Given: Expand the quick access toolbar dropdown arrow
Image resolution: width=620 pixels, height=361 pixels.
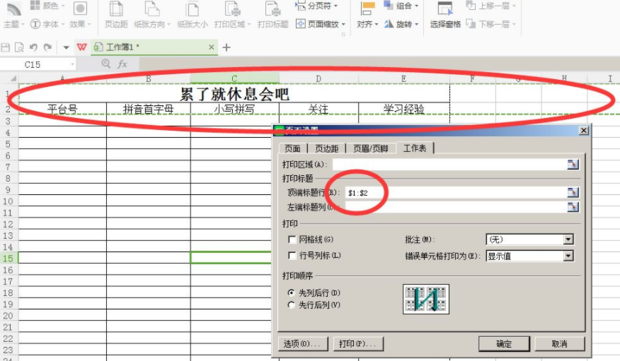Looking at the screenshot, I should (x=66, y=48).
